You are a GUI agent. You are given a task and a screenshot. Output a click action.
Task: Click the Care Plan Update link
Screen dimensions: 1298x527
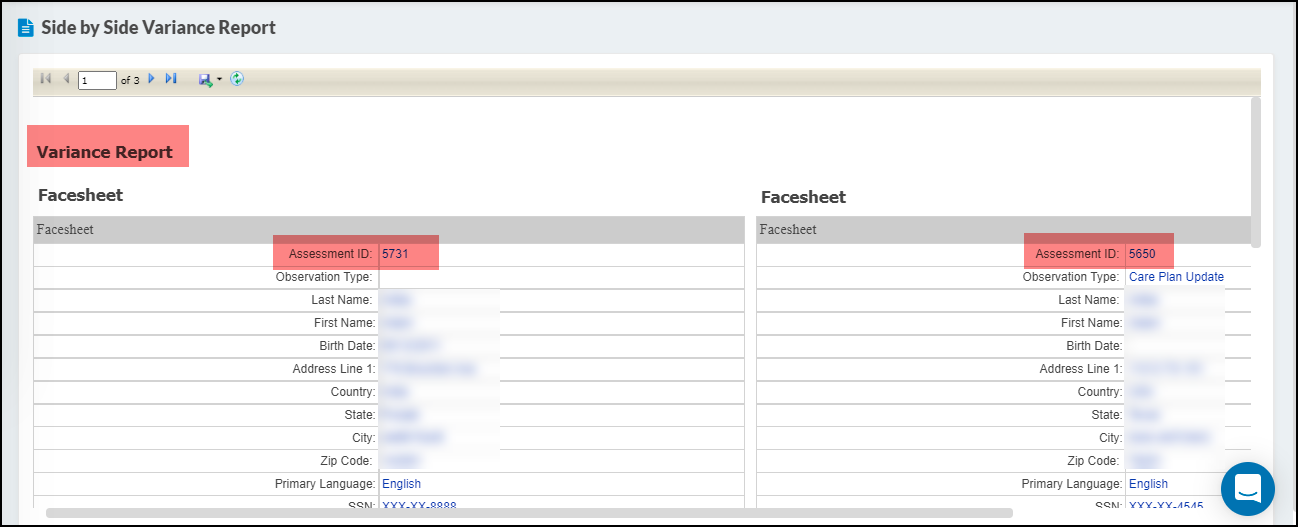[x=1176, y=277]
